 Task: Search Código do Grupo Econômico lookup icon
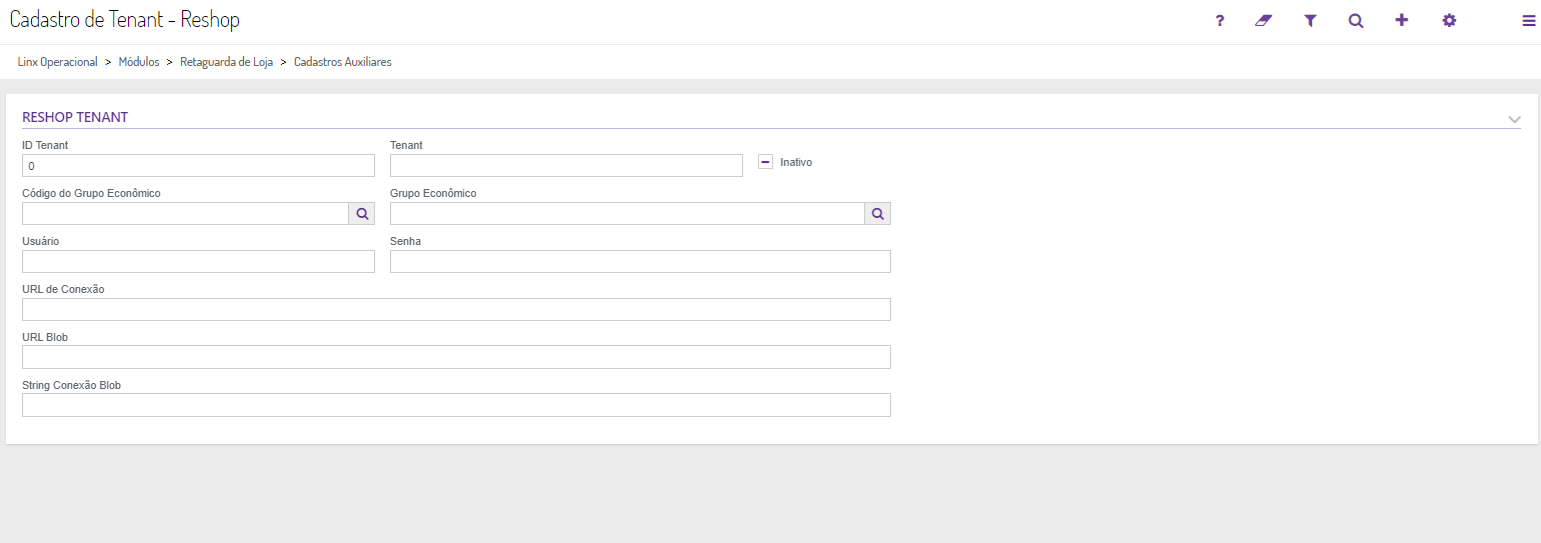coord(362,213)
